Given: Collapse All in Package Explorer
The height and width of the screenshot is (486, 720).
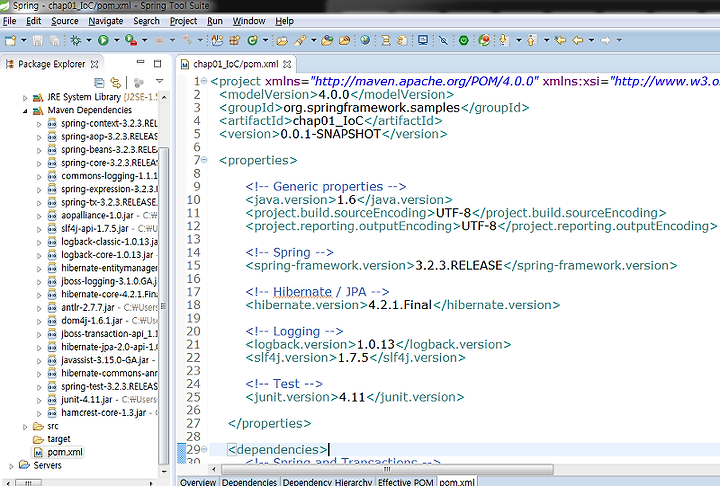Looking at the screenshot, I should click(99, 82).
